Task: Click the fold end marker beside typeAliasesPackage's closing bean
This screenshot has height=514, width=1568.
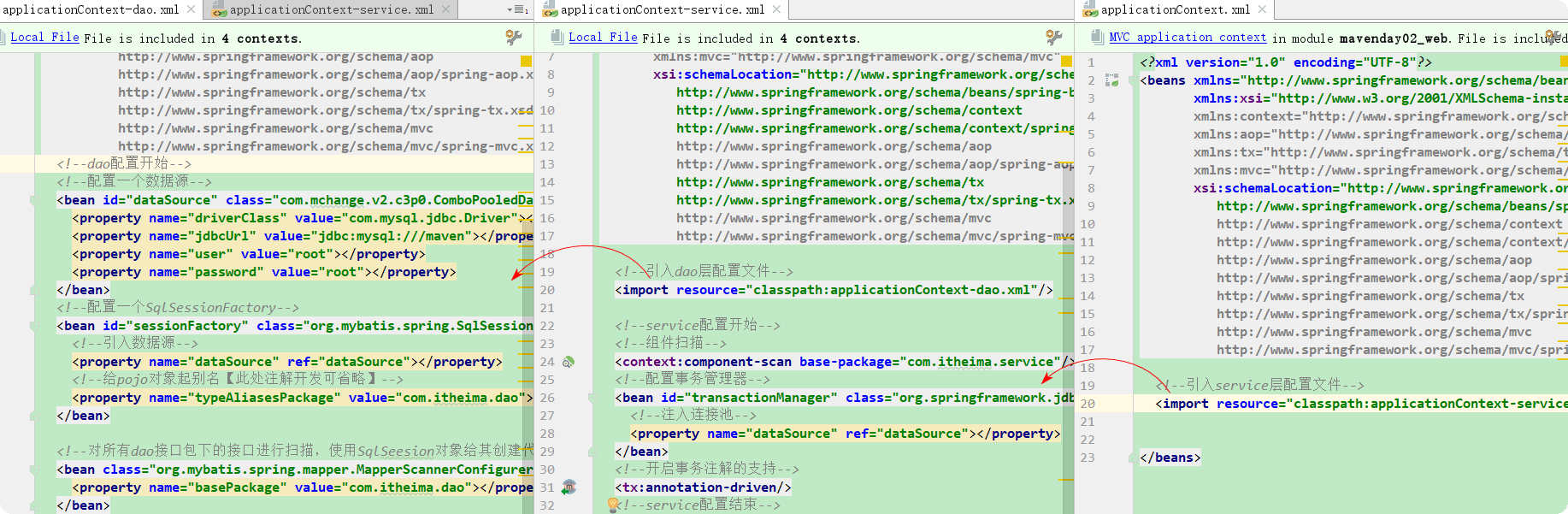Action: coord(34,416)
